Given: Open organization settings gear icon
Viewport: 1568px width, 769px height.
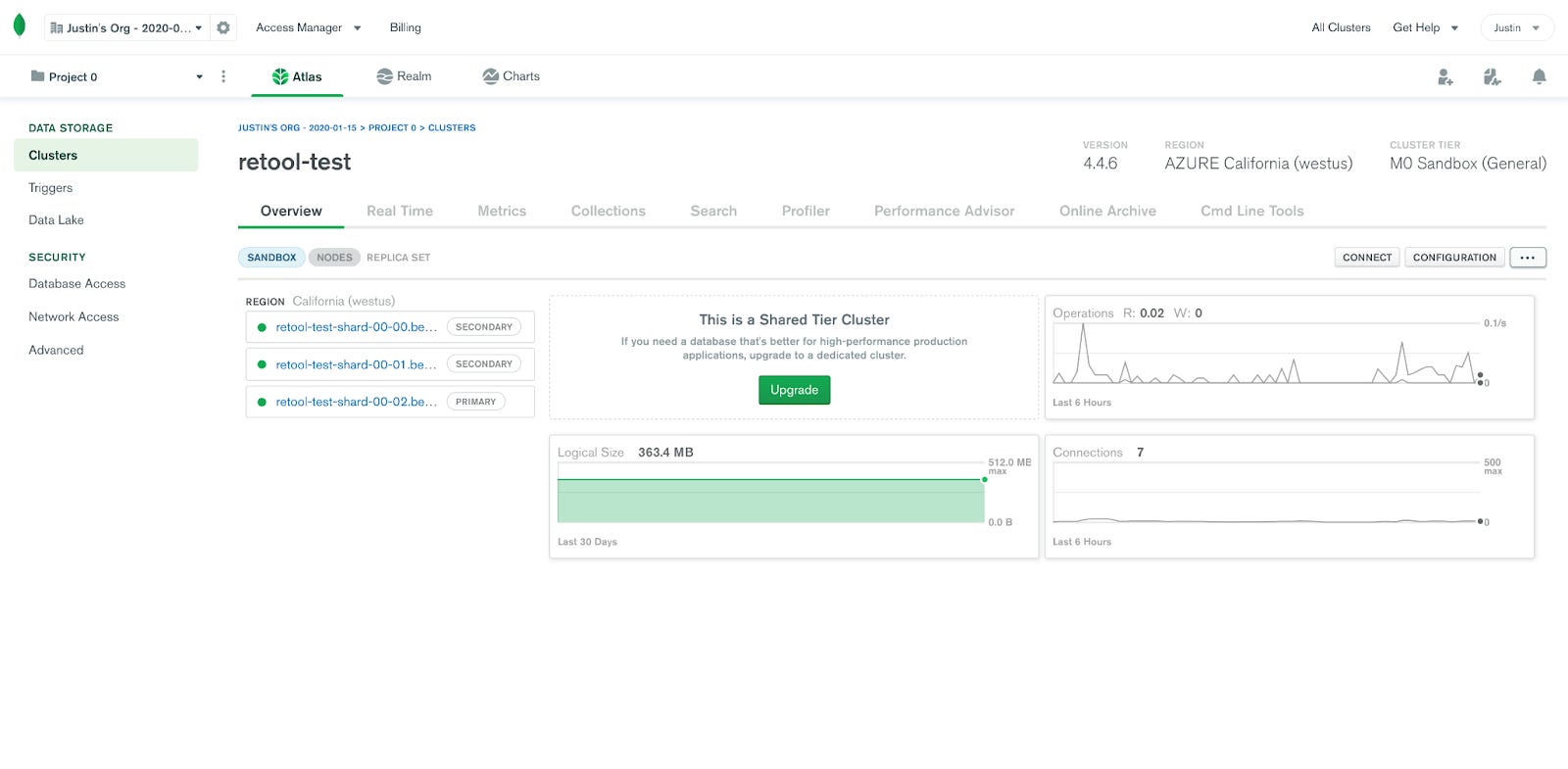Looking at the screenshot, I should pos(223,27).
